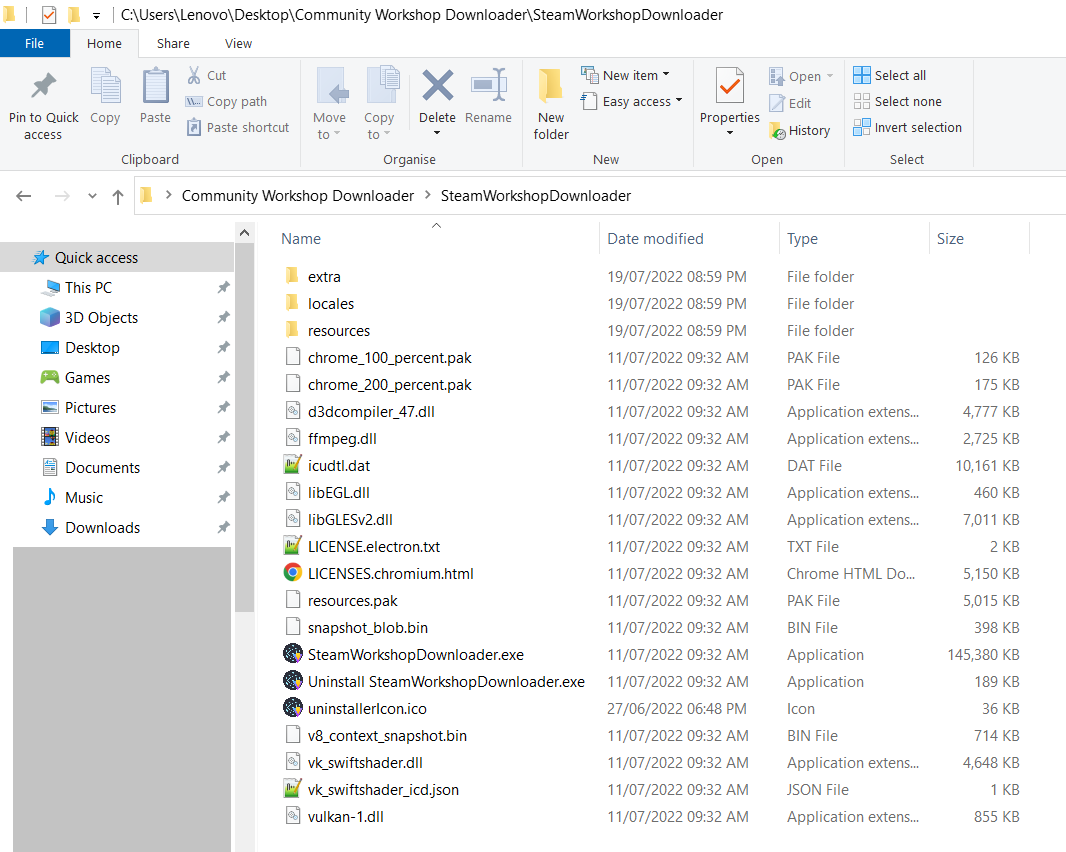Click the Downloads arrow sidebar icon
1066x852 pixels.
click(x=50, y=527)
